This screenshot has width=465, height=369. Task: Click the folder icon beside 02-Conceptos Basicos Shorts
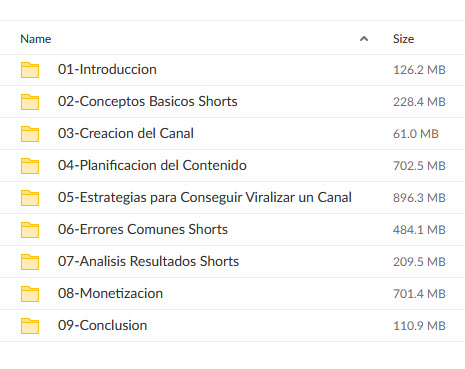pyautogui.click(x=30, y=102)
